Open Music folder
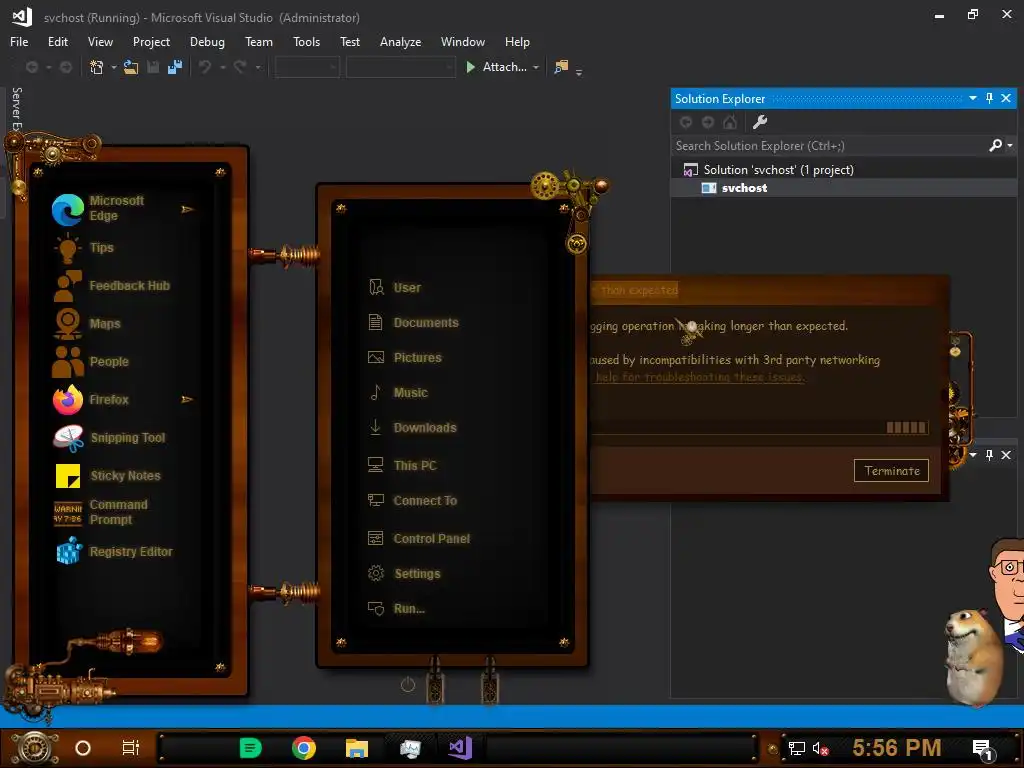 (x=398, y=392)
